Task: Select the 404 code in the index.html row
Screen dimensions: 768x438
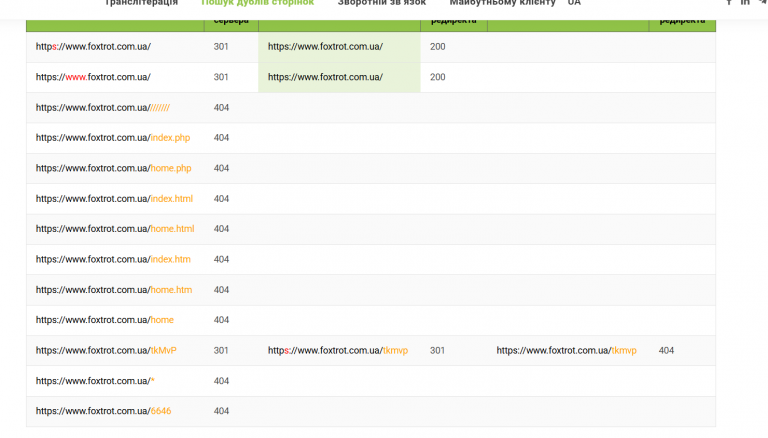Action: pos(221,198)
